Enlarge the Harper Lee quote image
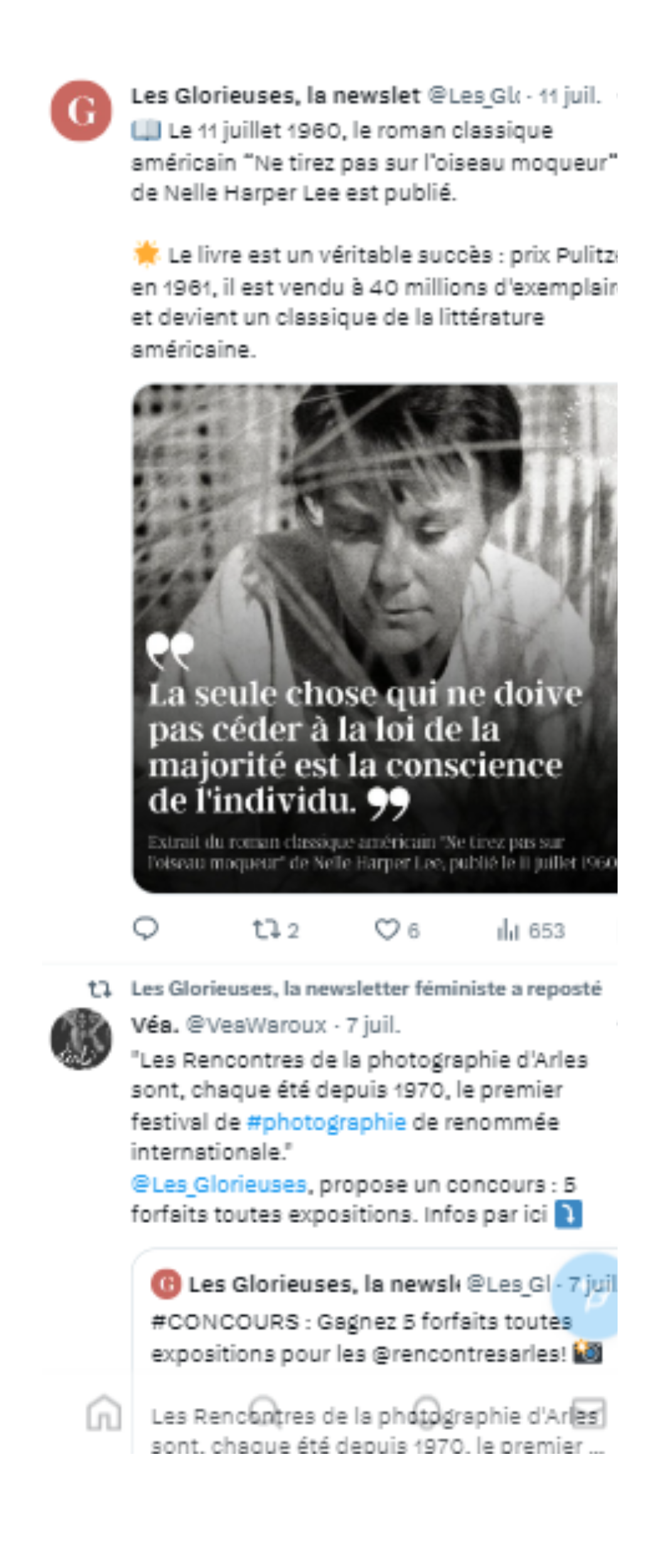Screen dimensions: 659x1568 pyautogui.click(x=375, y=638)
